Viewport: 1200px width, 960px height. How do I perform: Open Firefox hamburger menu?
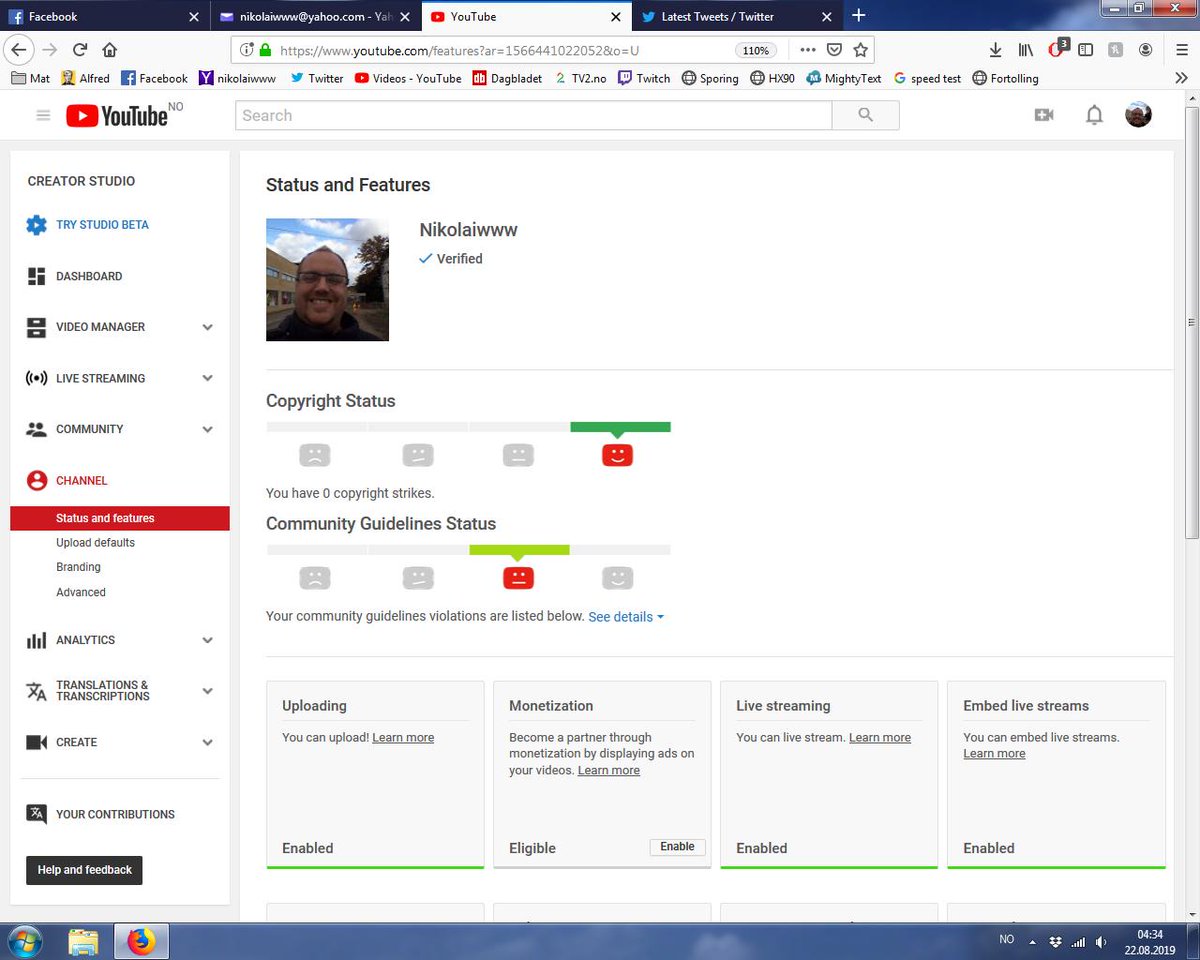tap(1180, 50)
